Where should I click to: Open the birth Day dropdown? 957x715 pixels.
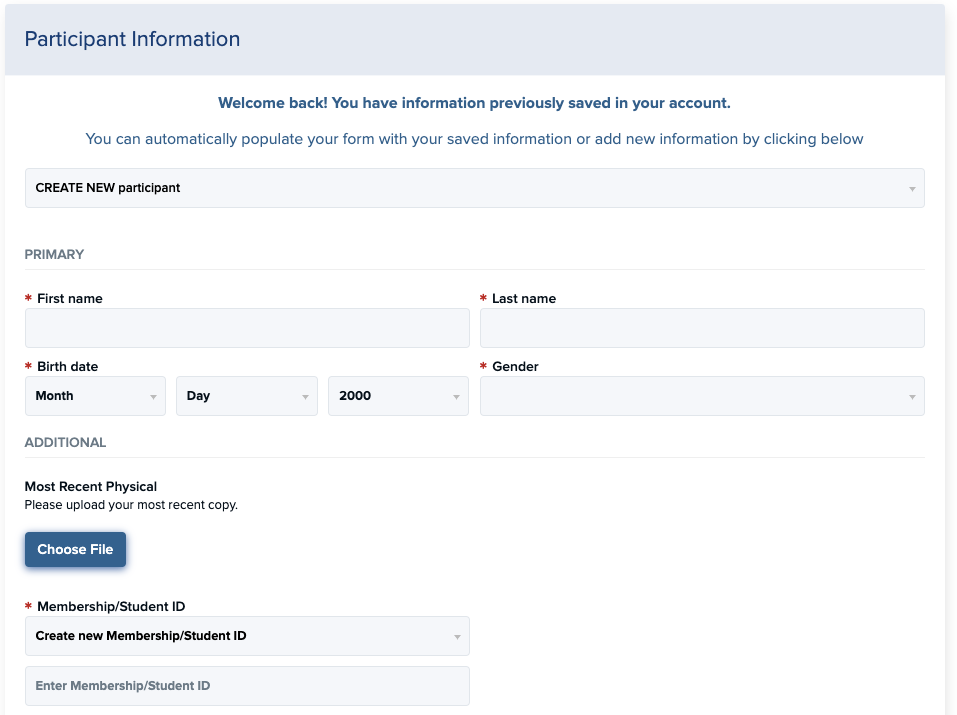[x=247, y=396]
